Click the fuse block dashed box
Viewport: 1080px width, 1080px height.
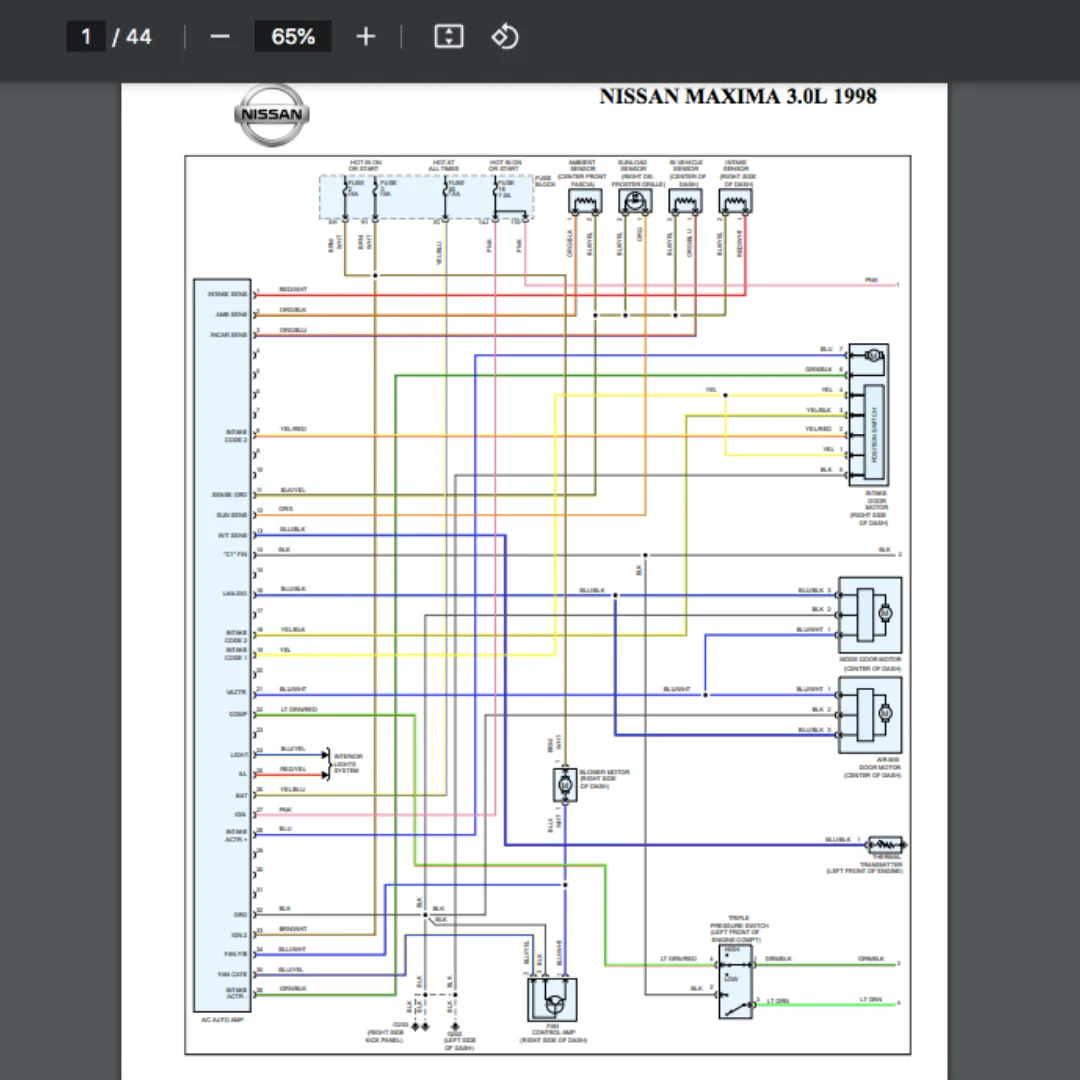pyautogui.click(x=426, y=197)
